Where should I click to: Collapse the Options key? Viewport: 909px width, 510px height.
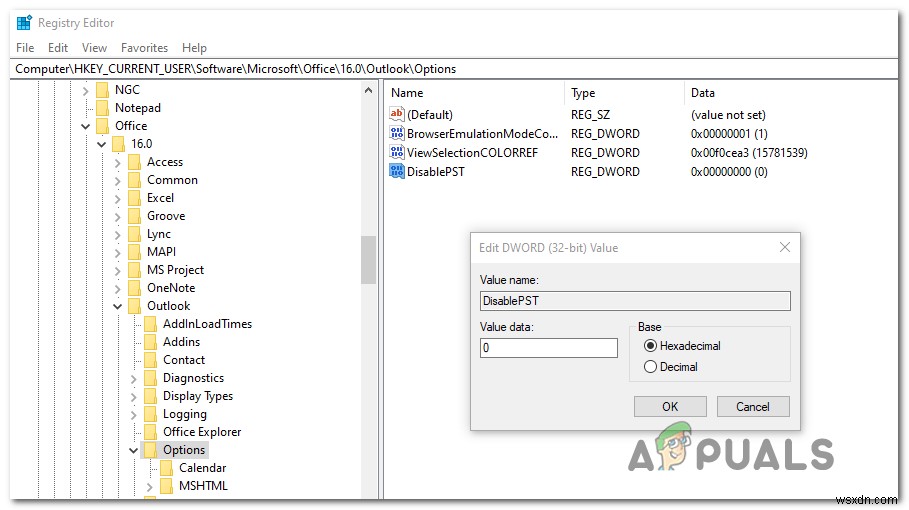click(133, 450)
